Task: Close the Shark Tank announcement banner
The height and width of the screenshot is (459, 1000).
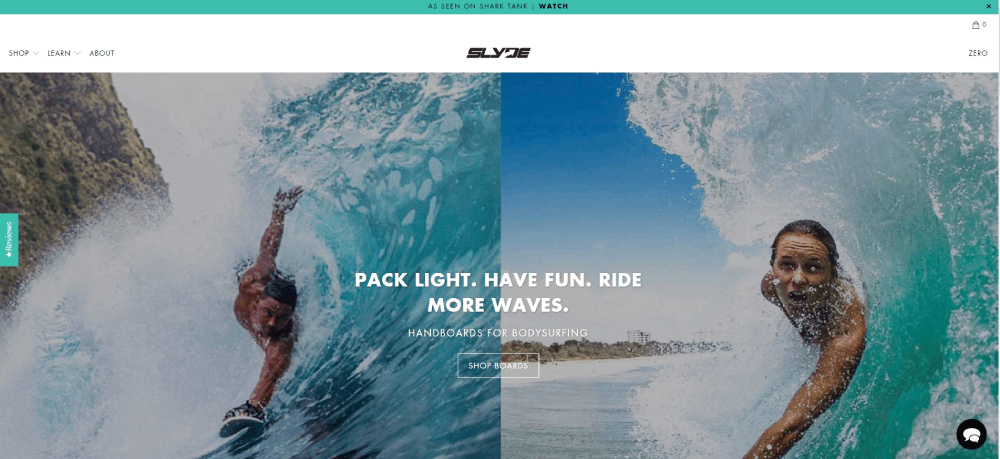Action: point(989,6)
